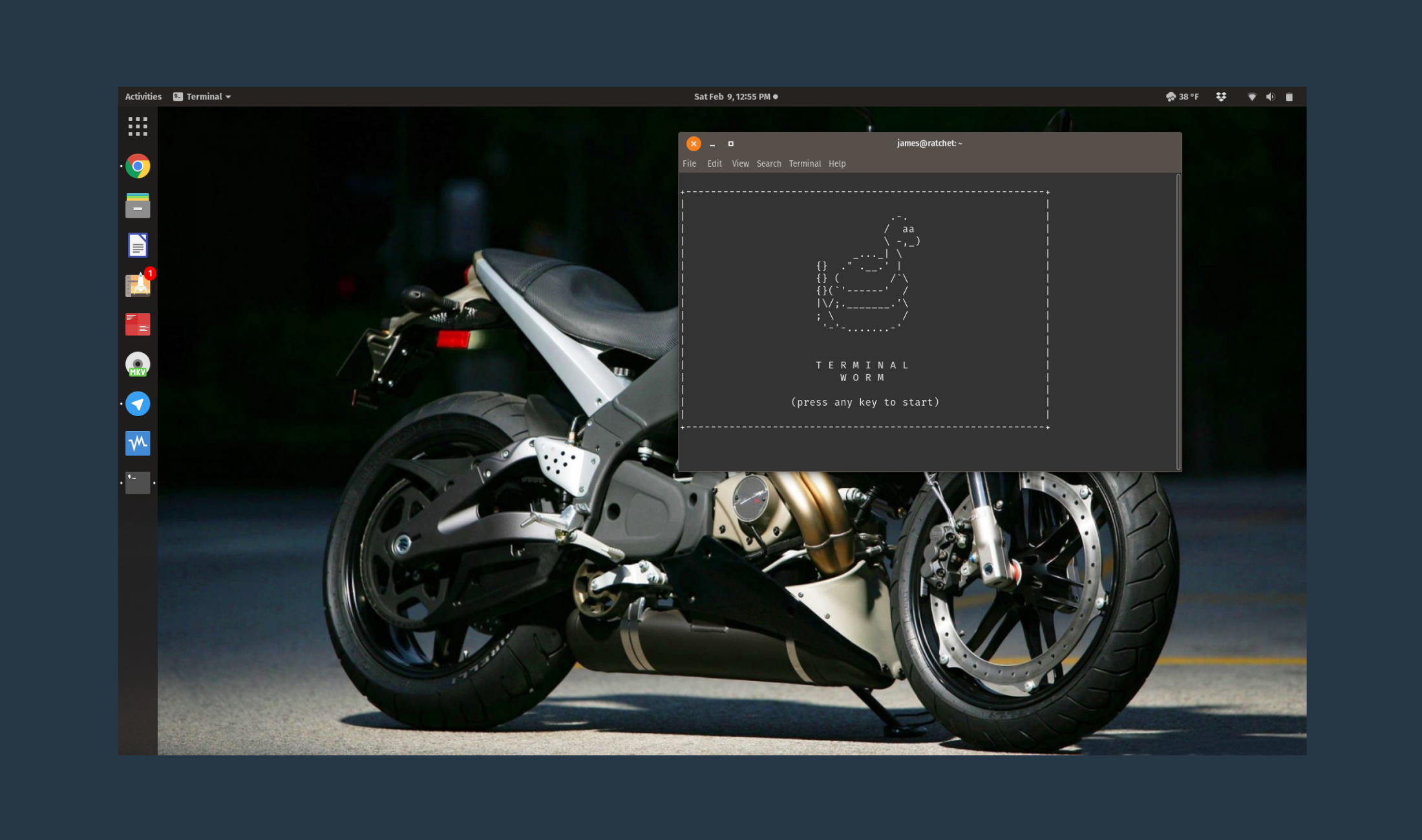Open Telegram from the dock

(x=138, y=404)
